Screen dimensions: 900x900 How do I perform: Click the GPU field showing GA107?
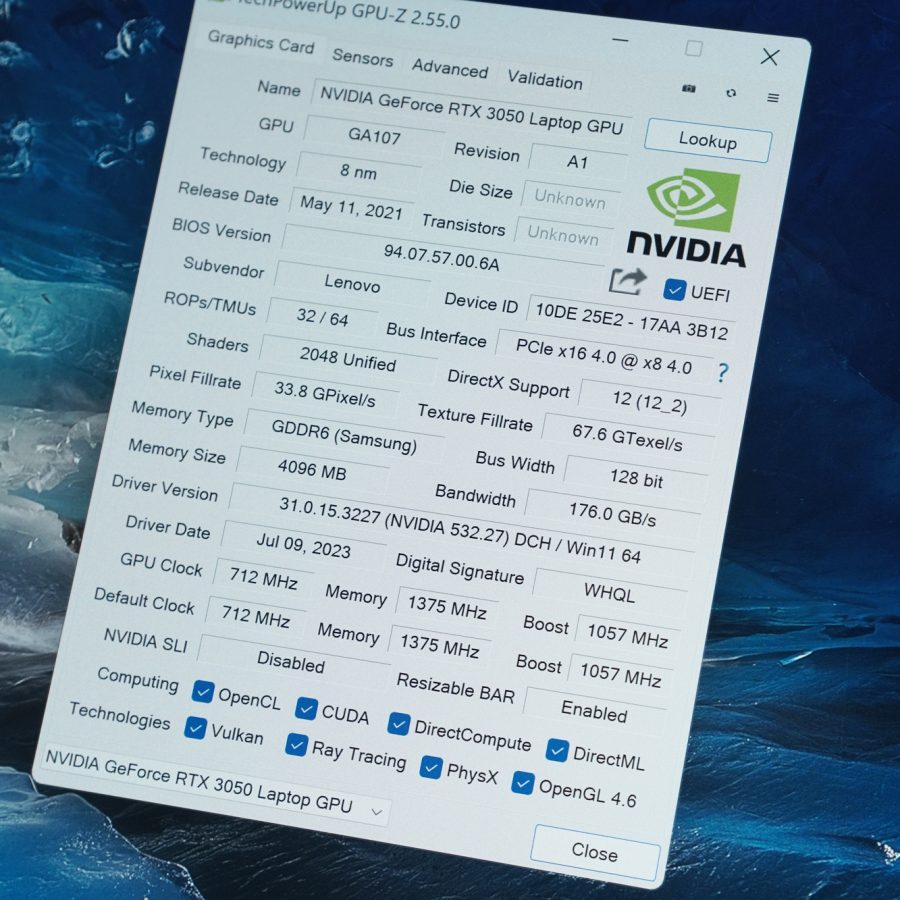point(374,136)
